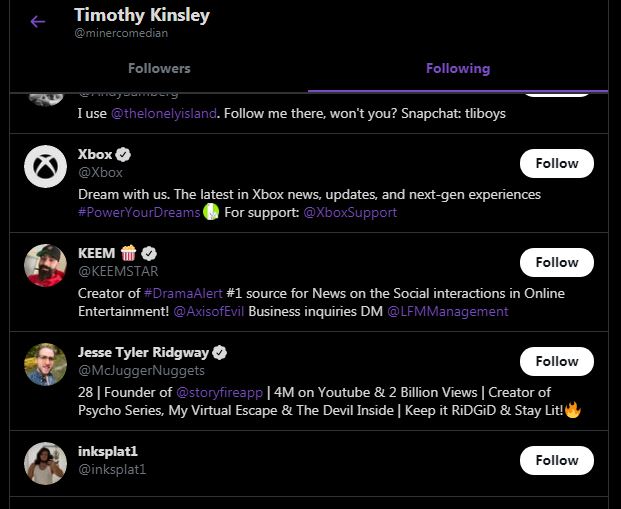
Task: Click Jesse Tyler Ridgway's verified badge
Action: click(219, 353)
